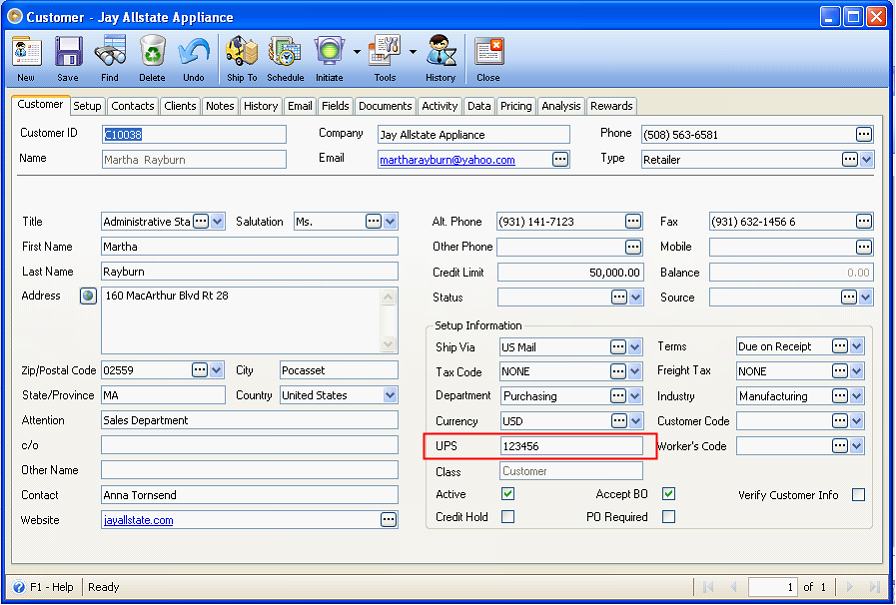The image size is (896, 605).
Task: Click into the Credit Limit field
Action: tap(570, 273)
